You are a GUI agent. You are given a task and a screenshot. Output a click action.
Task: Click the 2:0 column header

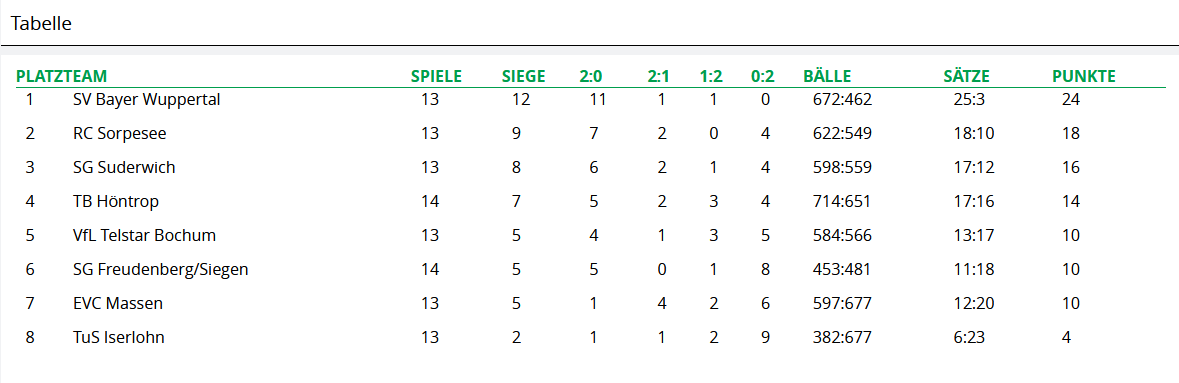tap(591, 76)
